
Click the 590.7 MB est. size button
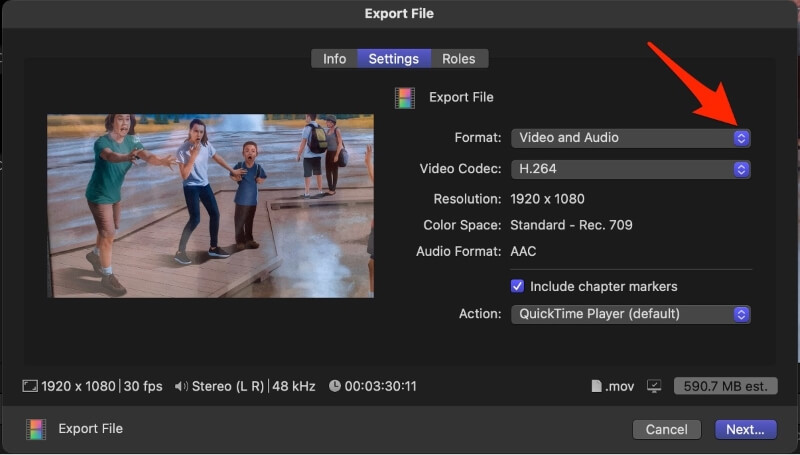726,386
